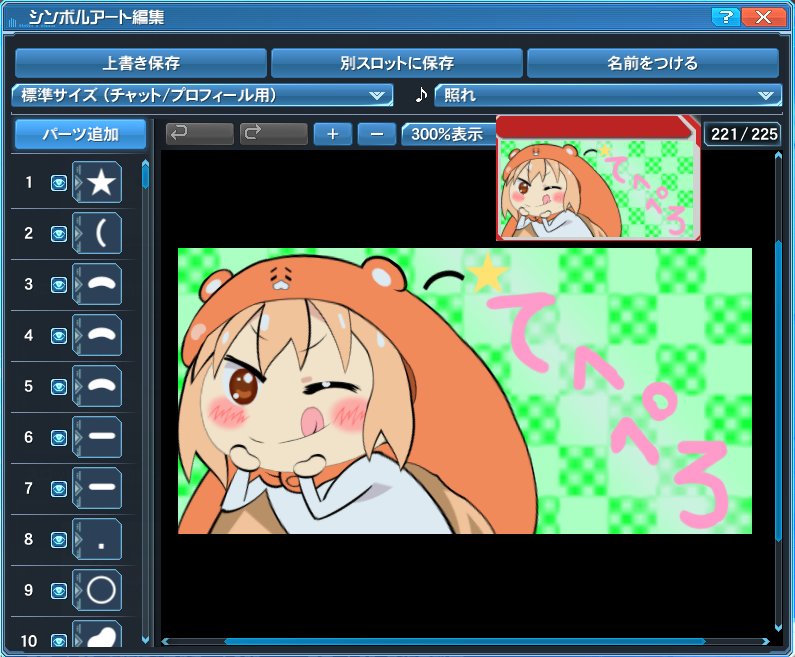Open the 照れ sound effect dropdown
Screen dimensions: 795x657
[608, 95]
